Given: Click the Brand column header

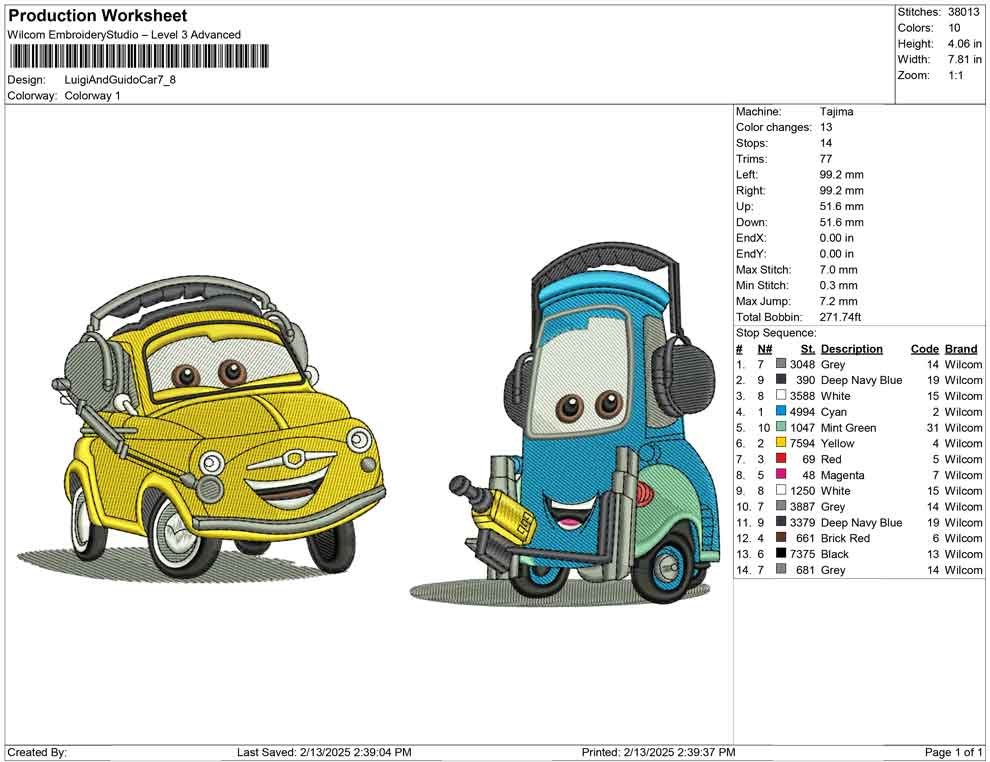Looking at the screenshot, I should coord(961,348).
